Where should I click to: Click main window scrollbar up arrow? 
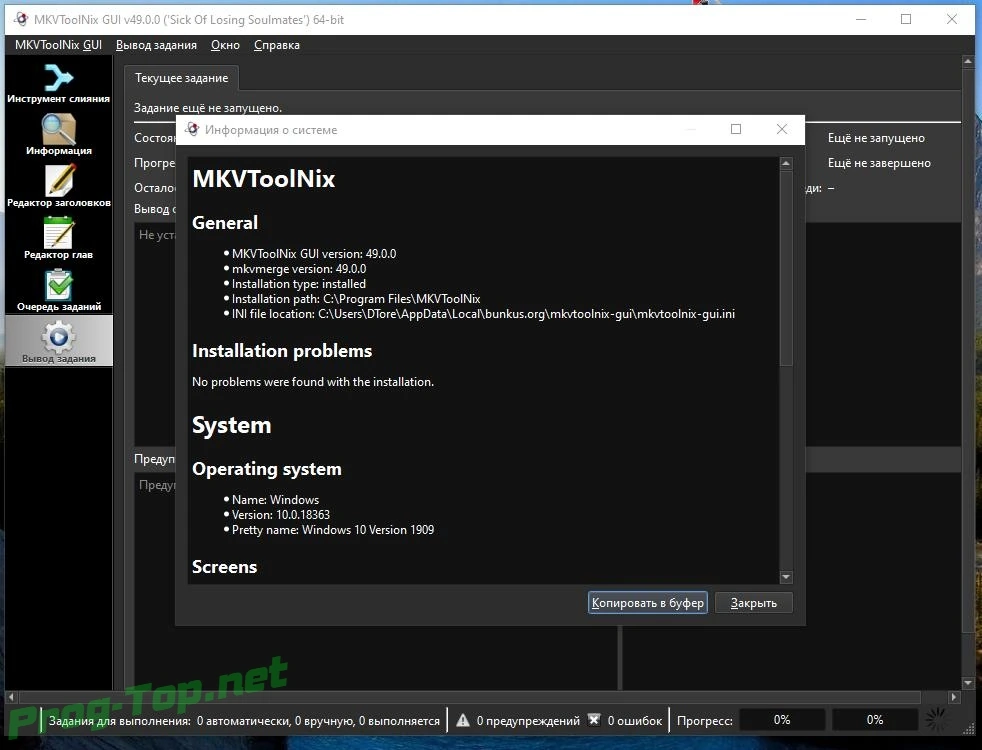[x=968, y=61]
